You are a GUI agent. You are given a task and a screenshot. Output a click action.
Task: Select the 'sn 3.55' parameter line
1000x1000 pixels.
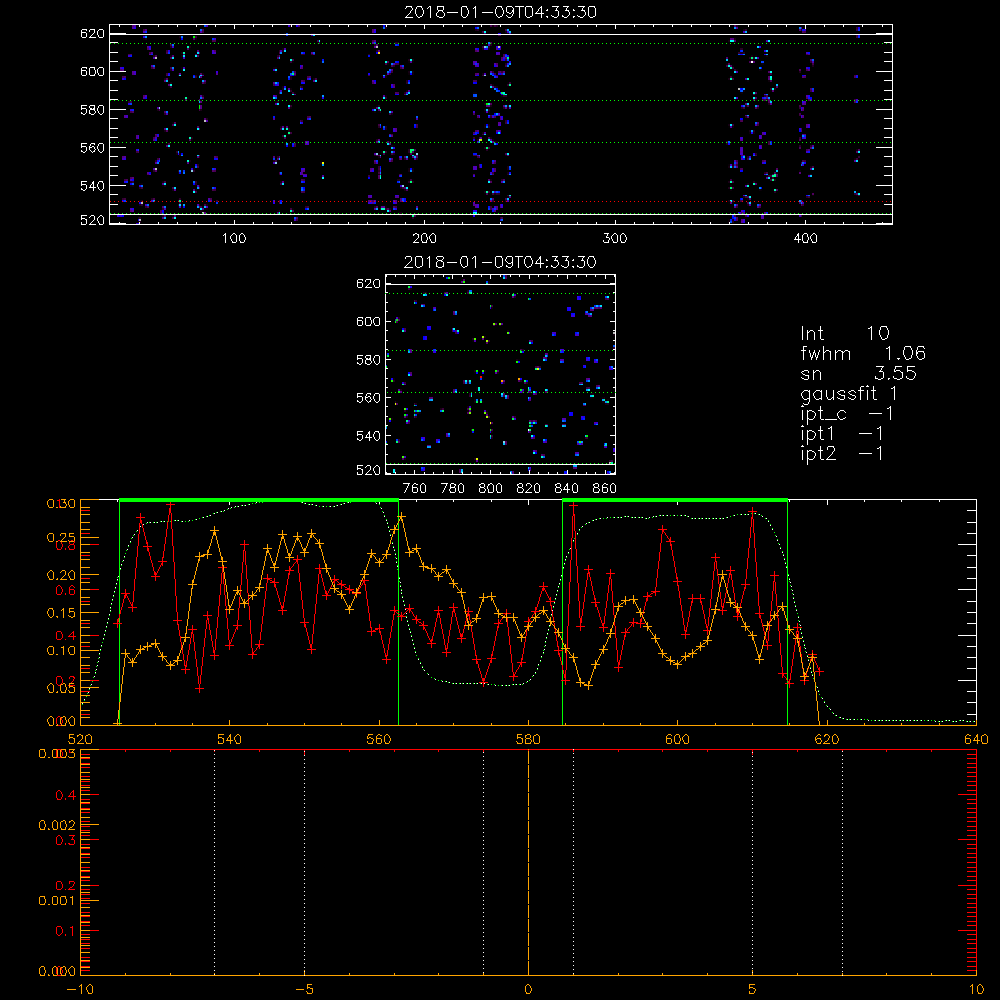(858, 373)
